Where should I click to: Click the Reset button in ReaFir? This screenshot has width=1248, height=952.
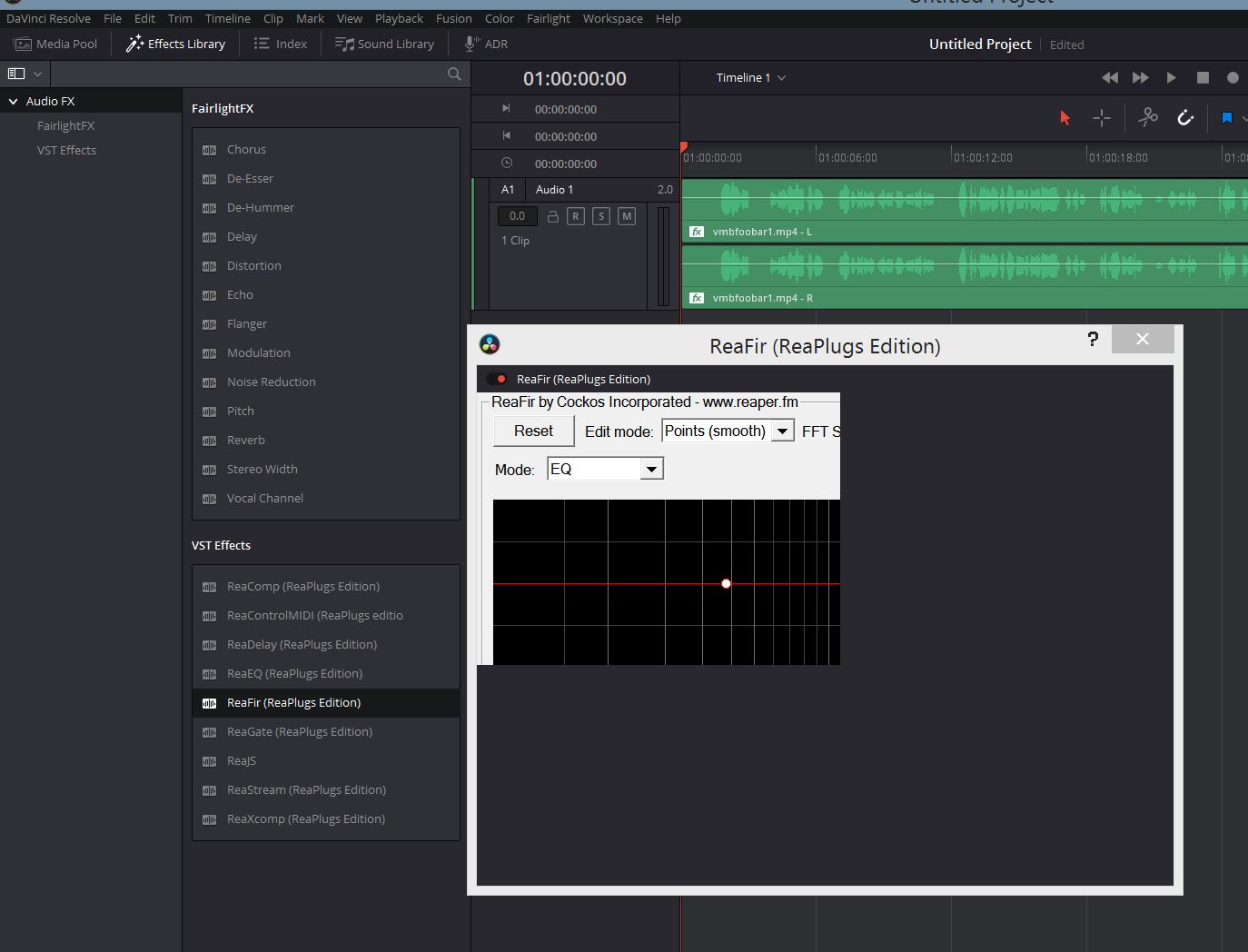coord(533,431)
